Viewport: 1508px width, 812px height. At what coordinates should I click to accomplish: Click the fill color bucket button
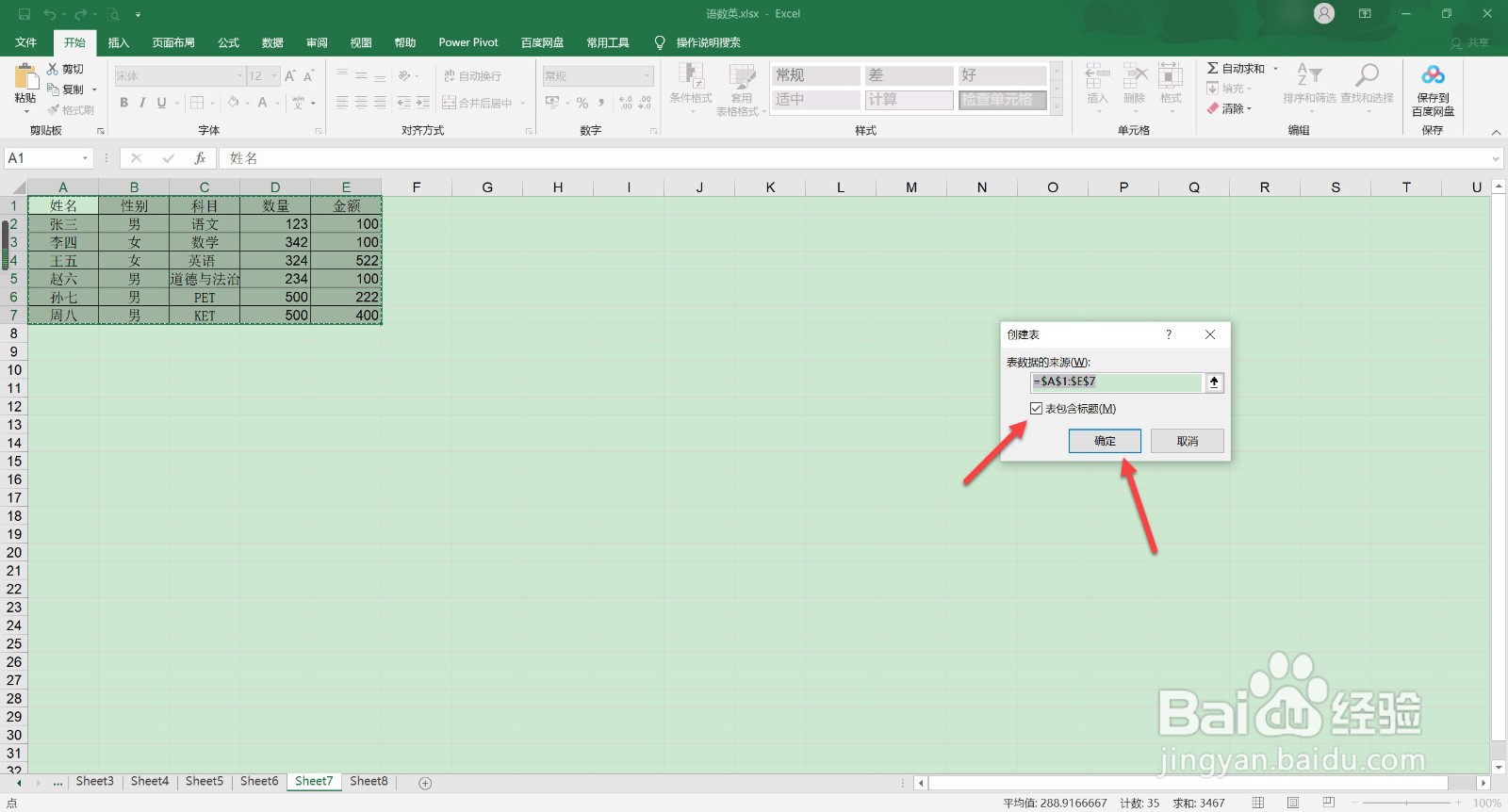pyautogui.click(x=234, y=103)
